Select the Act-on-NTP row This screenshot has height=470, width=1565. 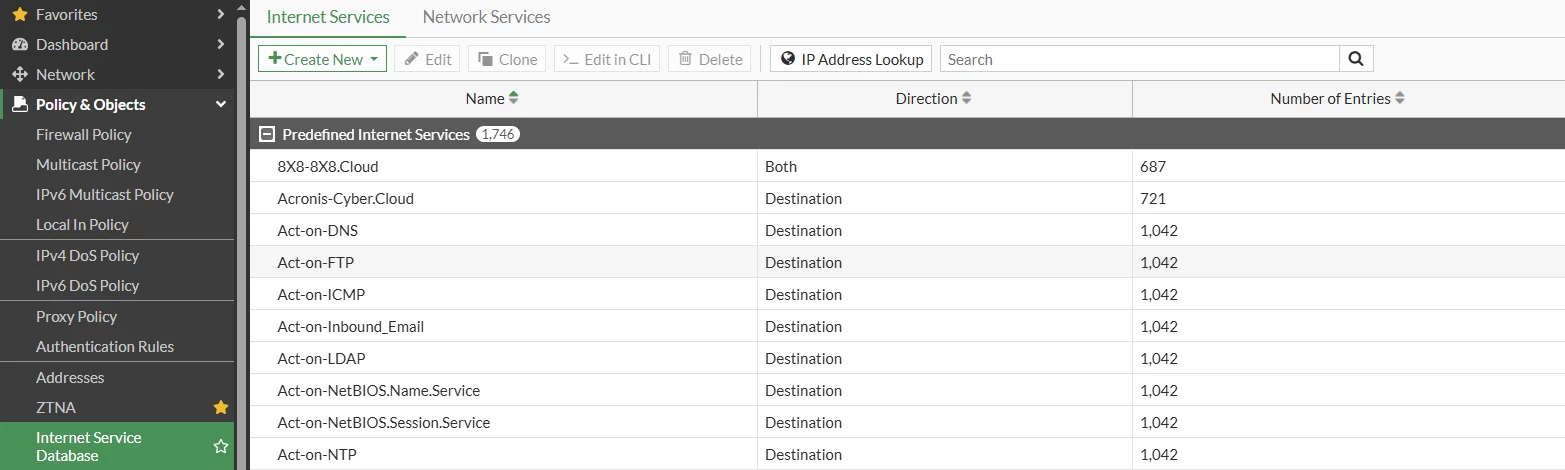coord(907,454)
